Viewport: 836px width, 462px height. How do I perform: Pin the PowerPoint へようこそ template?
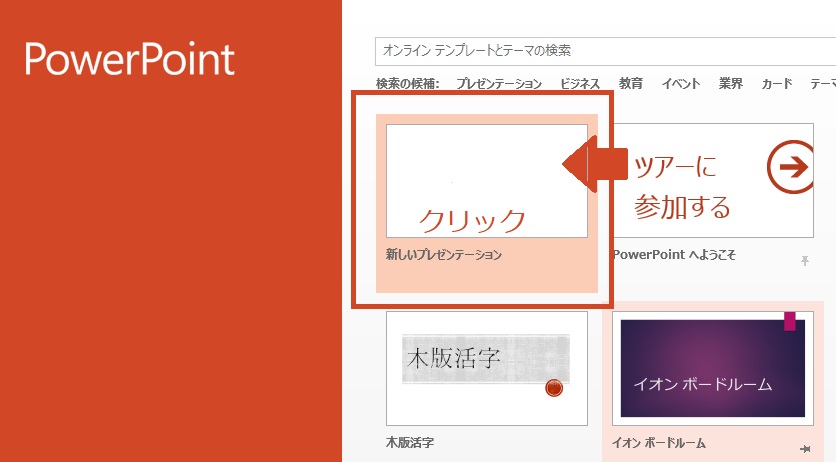point(805,260)
